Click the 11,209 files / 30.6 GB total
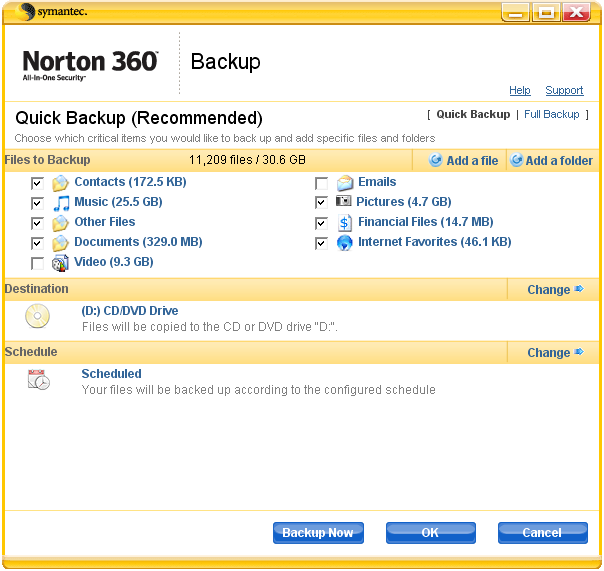Image resolution: width=604 pixels, height=571 pixels. pyautogui.click(x=247, y=160)
